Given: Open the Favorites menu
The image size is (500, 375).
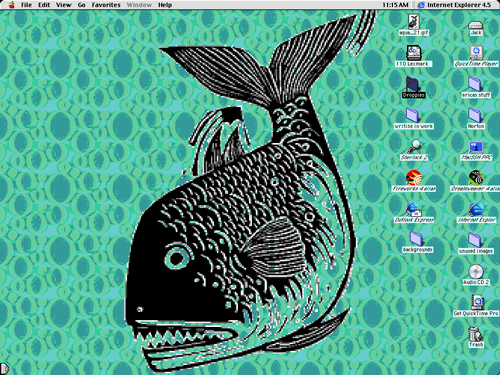Looking at the screenshot, I should click(x=106, y=5).
